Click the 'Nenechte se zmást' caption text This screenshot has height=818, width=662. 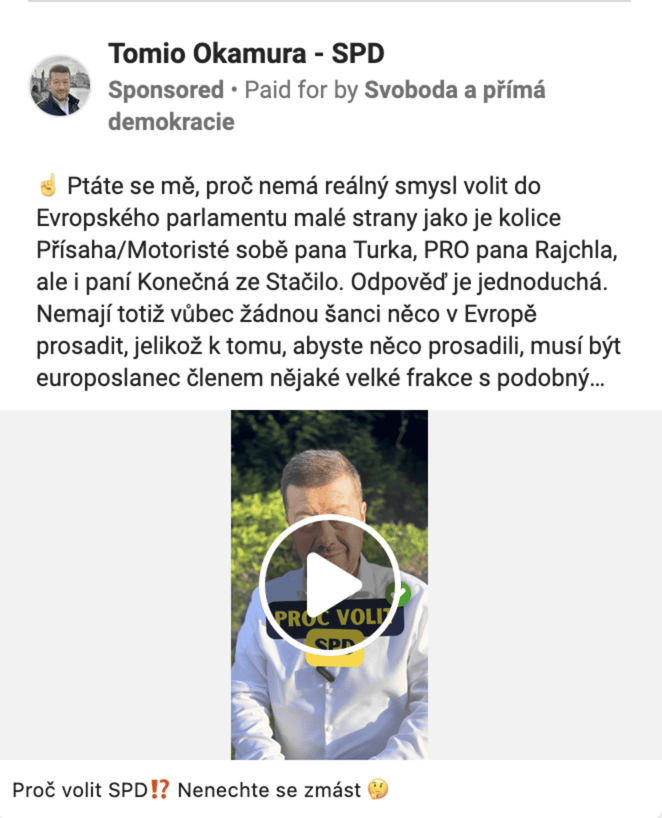269,790
